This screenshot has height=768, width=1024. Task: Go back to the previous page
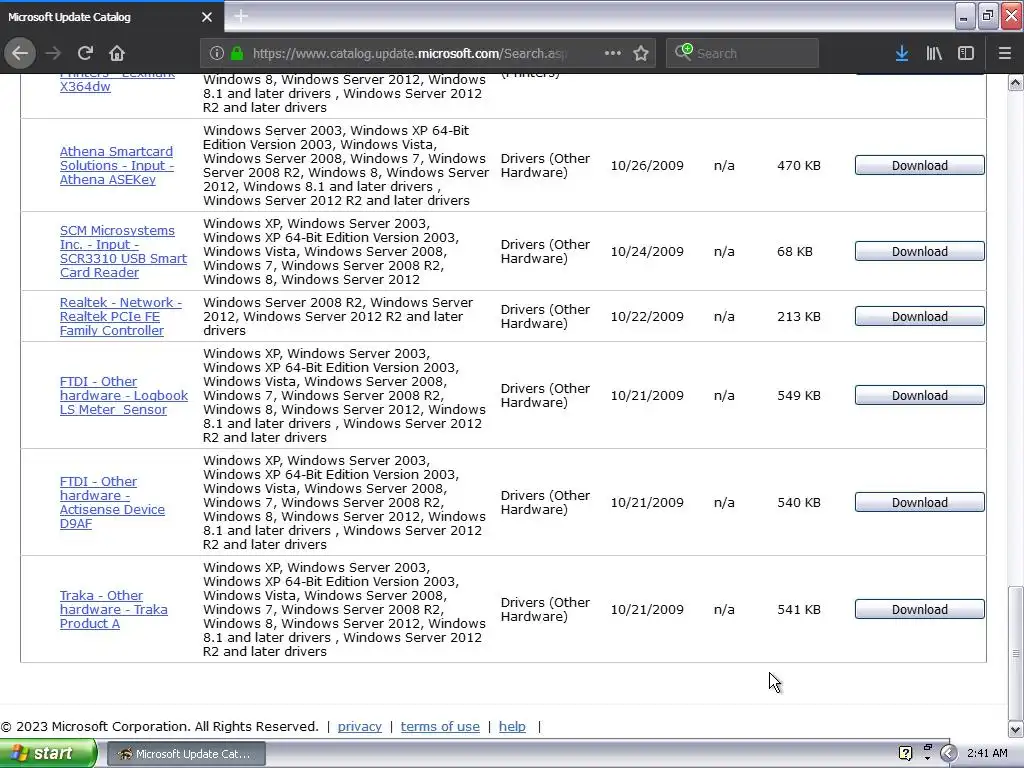coord(20,53)
